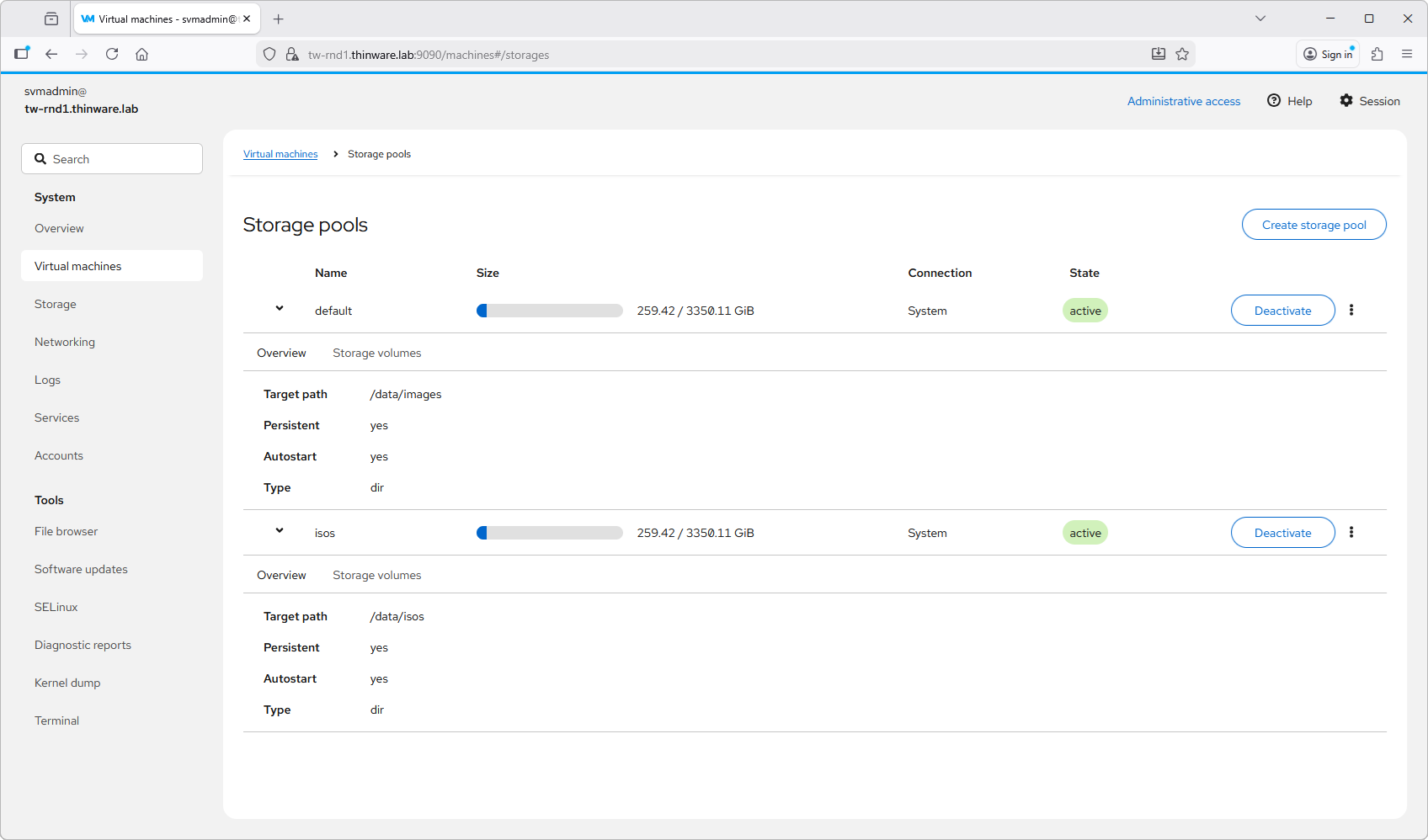Open Storage volumes tab of default pool
1428x840 pixels.
click(x=376, y=353)
